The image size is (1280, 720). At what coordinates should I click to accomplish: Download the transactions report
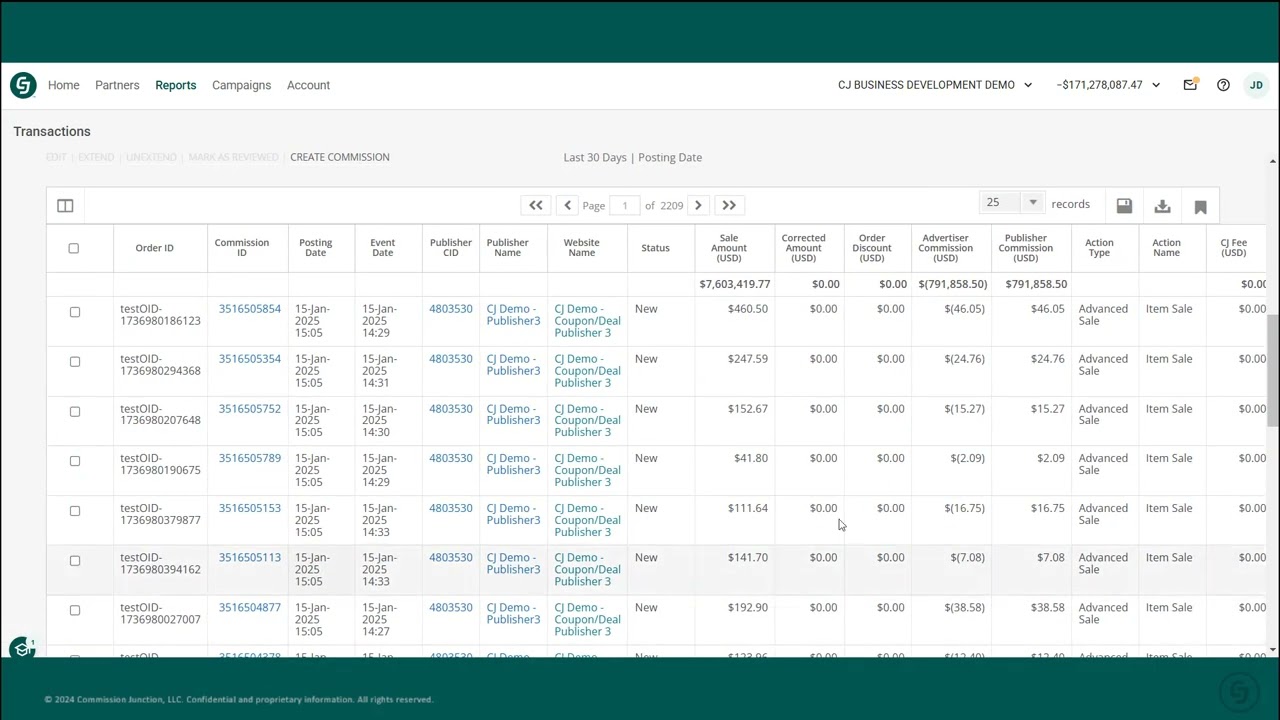click(1162, 205)
